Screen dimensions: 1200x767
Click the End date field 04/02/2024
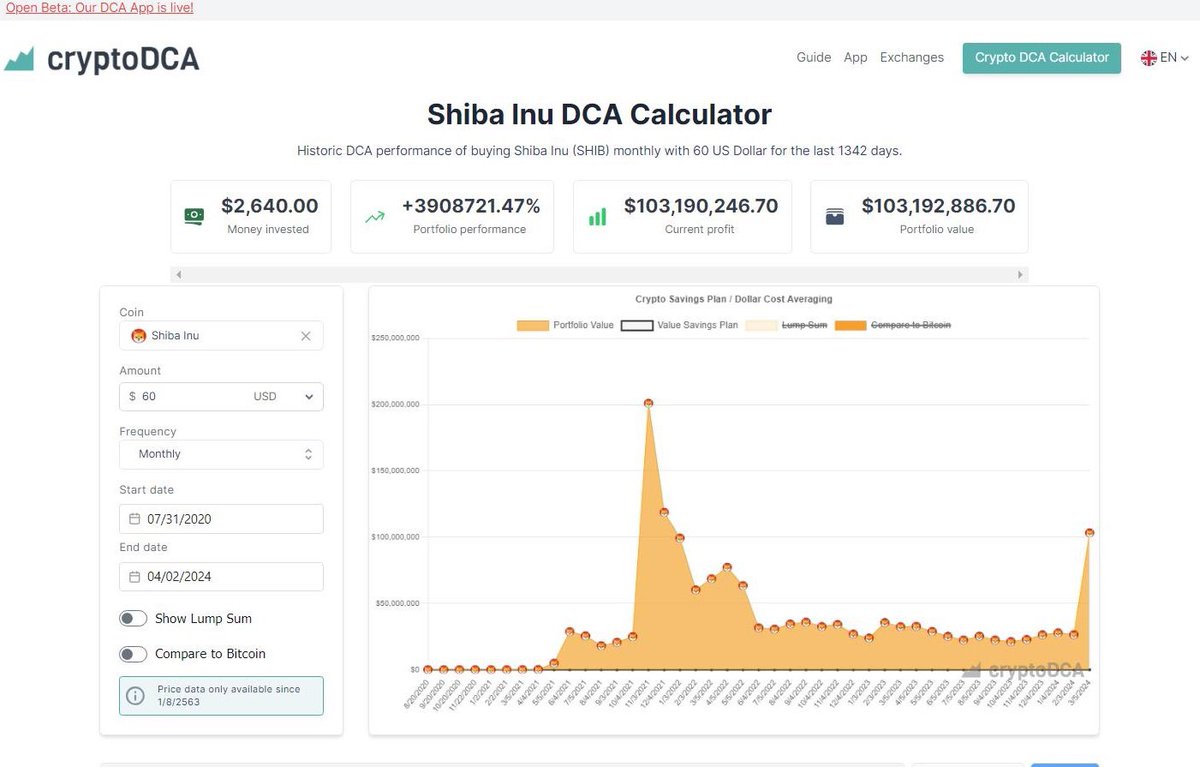pos(221,576)
